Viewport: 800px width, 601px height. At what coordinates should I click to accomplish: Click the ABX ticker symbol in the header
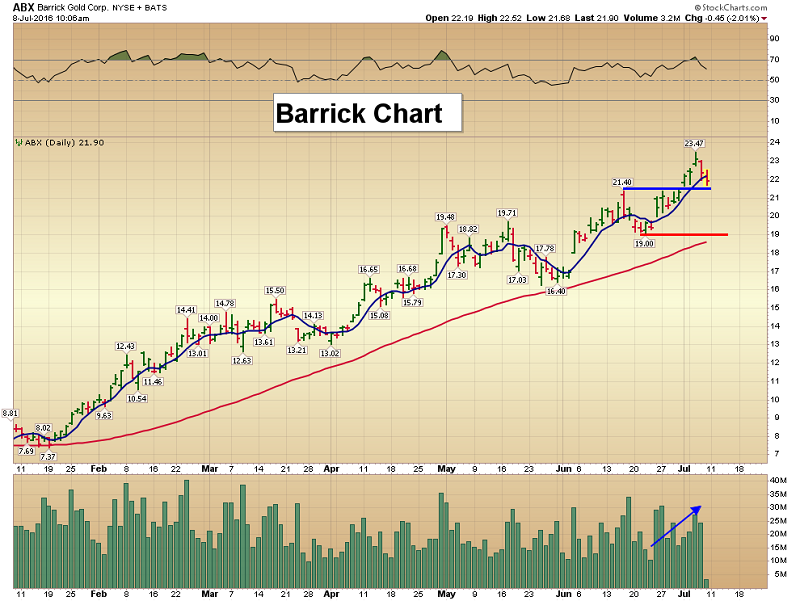23,8
